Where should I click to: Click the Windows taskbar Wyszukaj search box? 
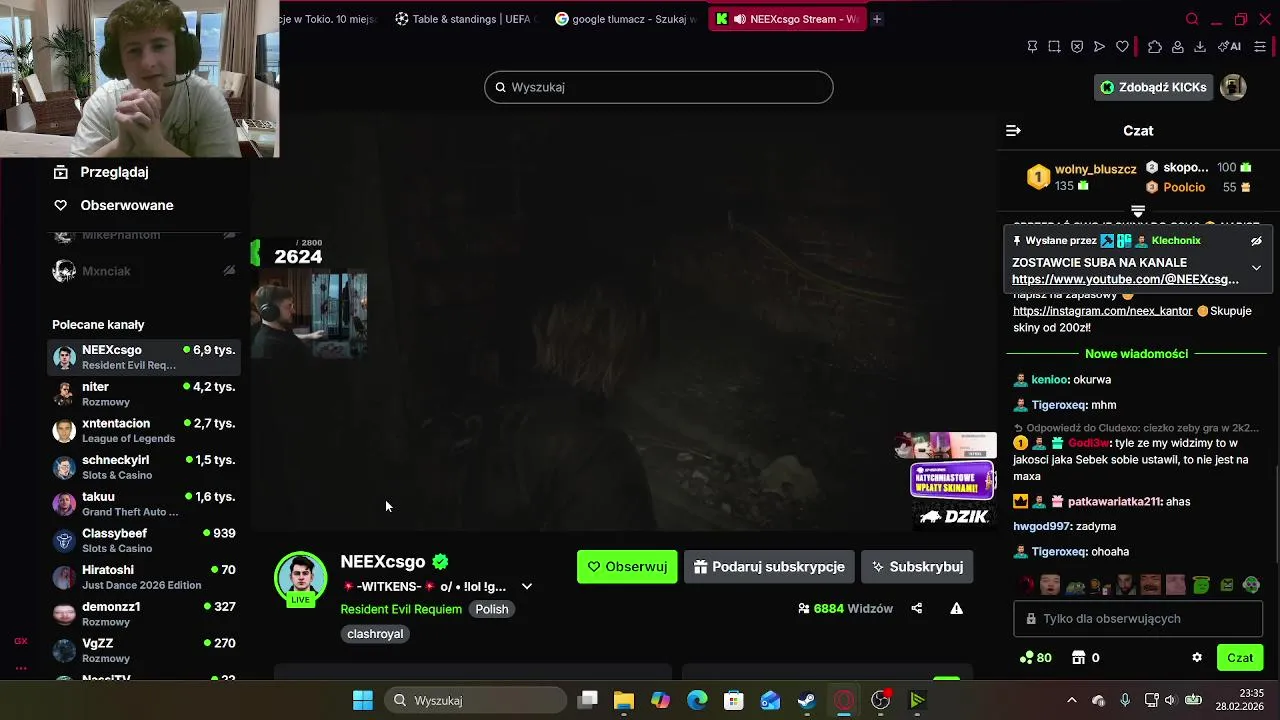click(x=475, y=700)
